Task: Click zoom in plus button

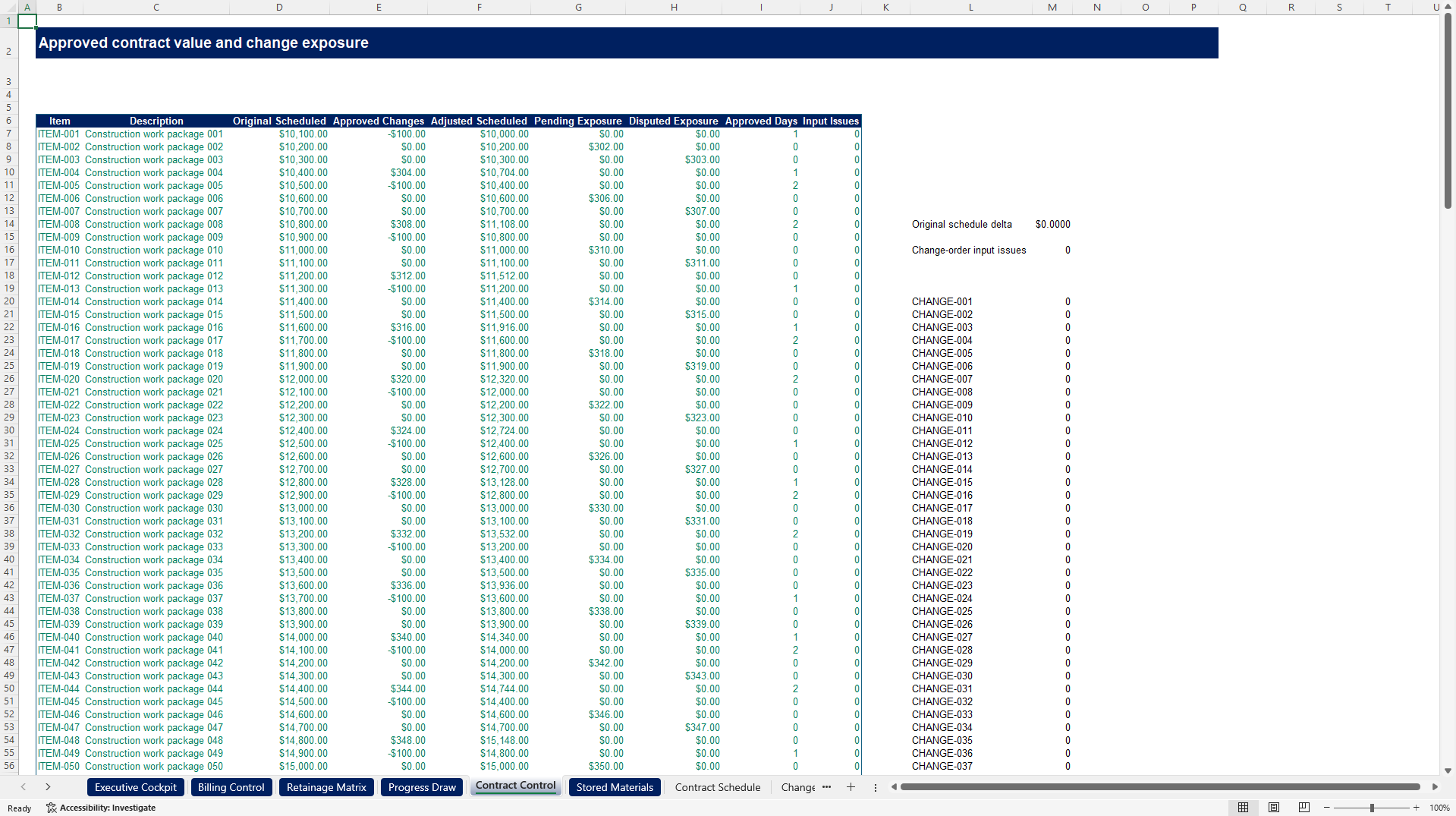Action: [x=1416, y=808]
